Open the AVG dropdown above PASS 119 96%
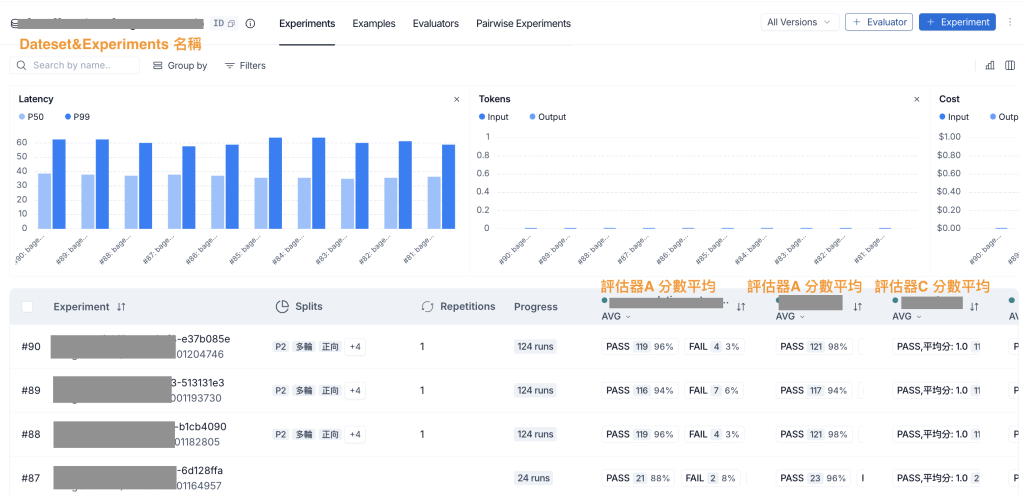The image size is (1024, 495). tap(616, 316)
